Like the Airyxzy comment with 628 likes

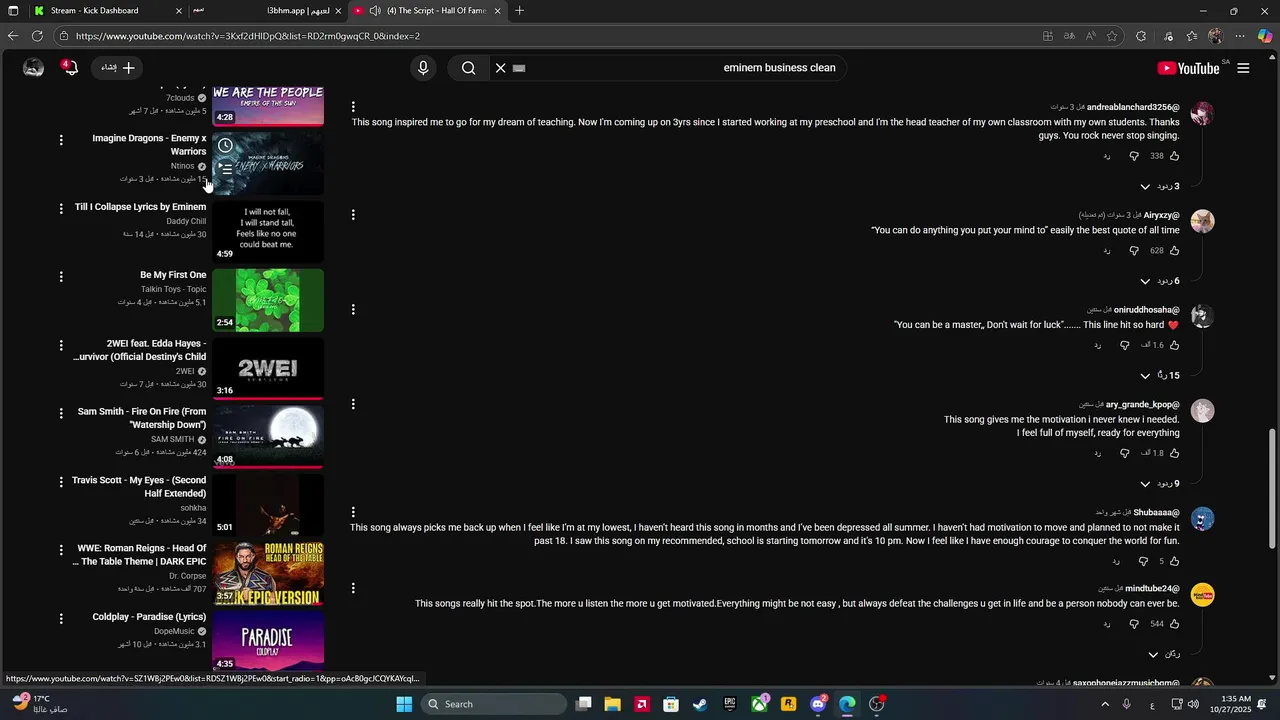(x=1174, y=251)
